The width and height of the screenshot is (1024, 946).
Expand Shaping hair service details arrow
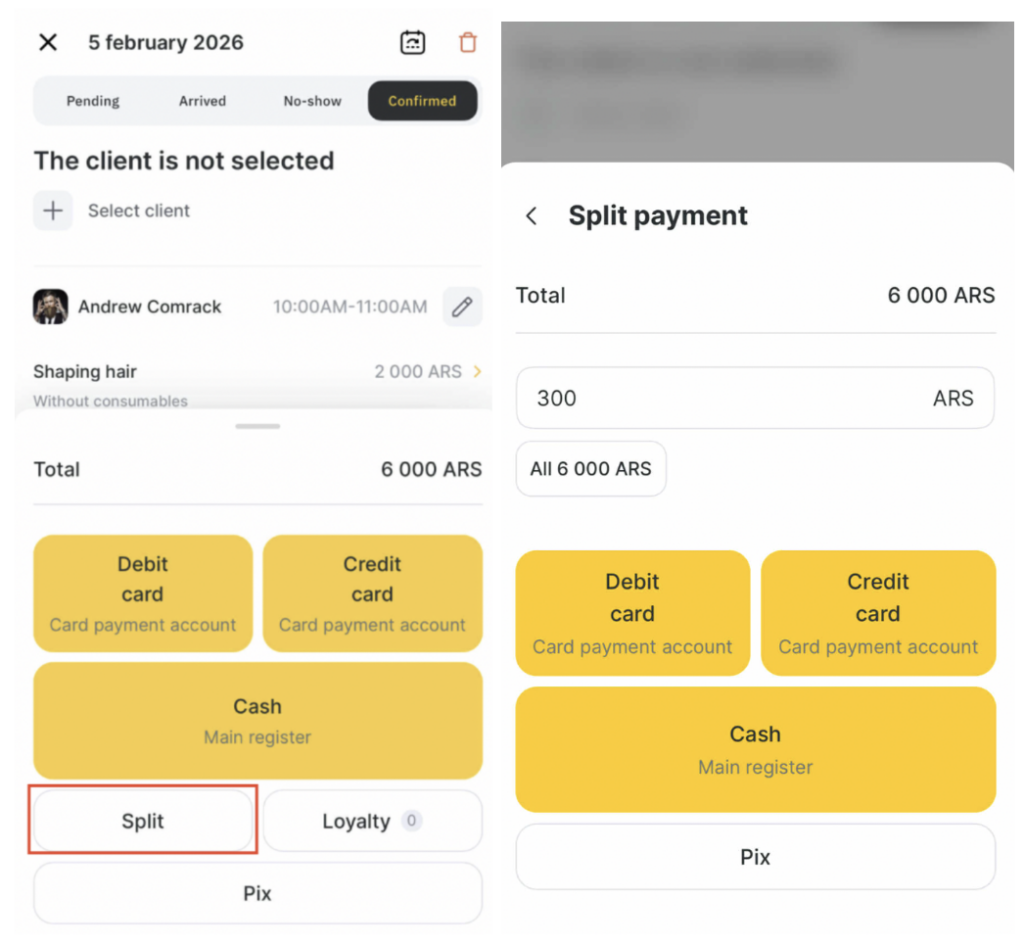477,372
